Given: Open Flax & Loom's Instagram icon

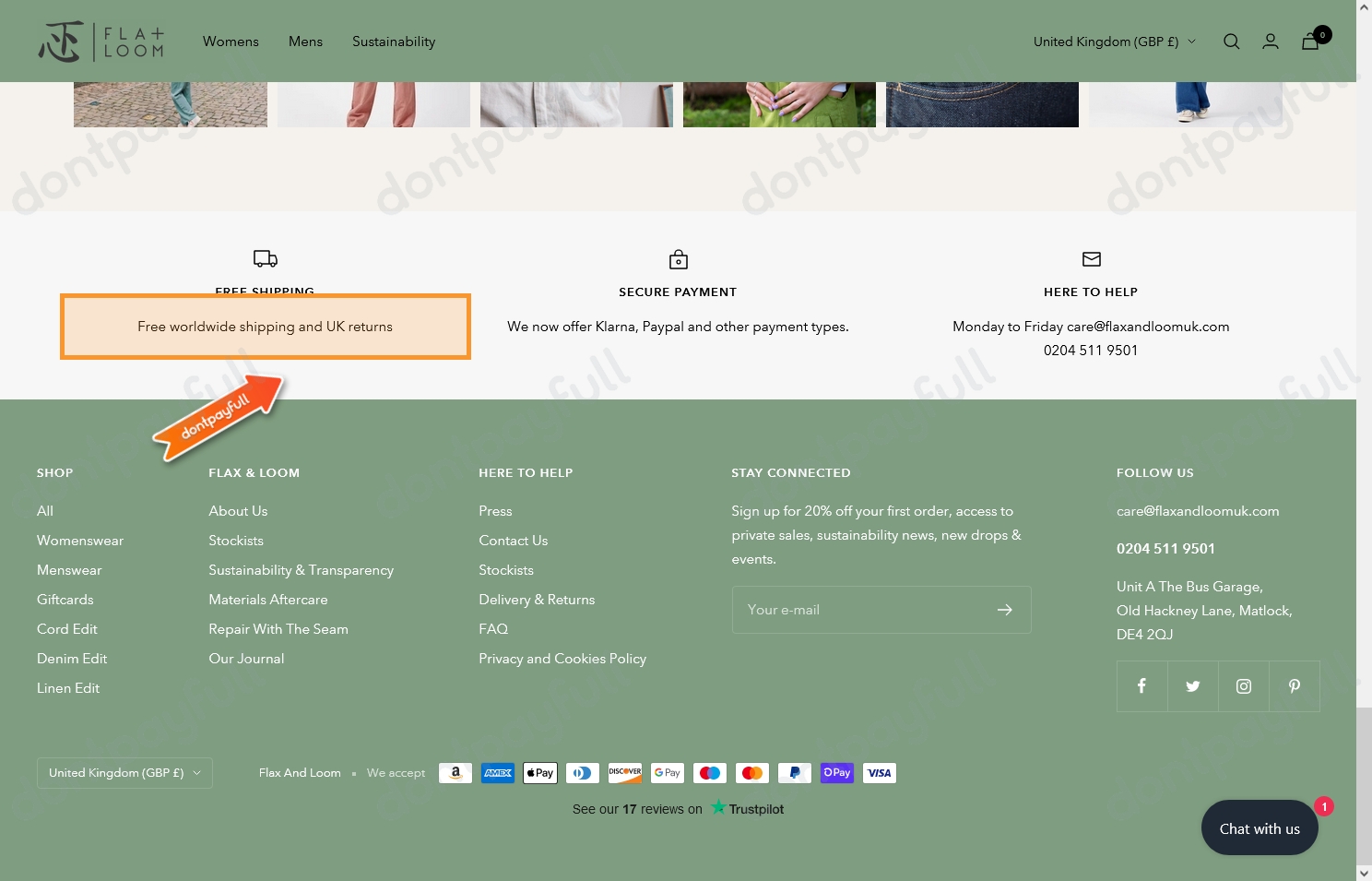Looking at the screenshot, I should click(x=1243, y=686).
